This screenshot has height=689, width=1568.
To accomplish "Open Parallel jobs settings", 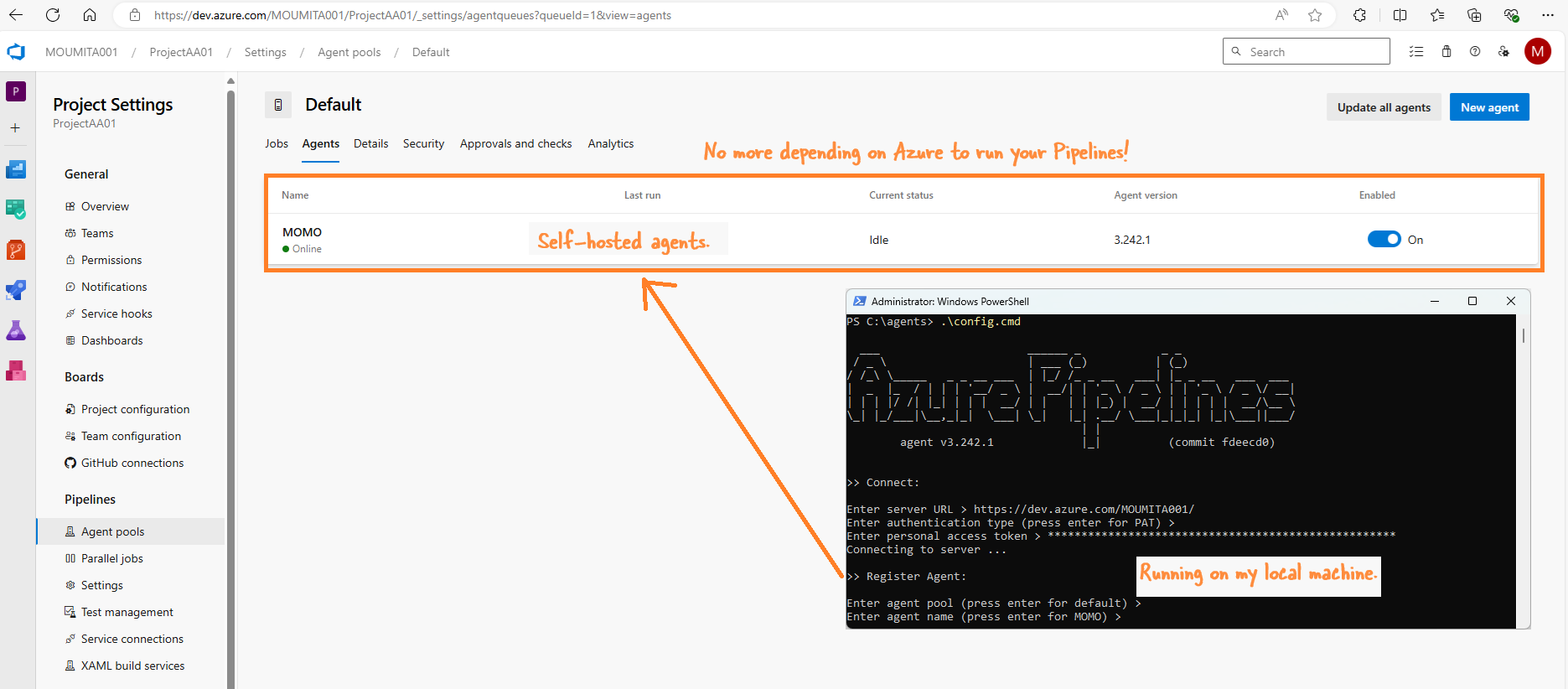I will 111,558.
